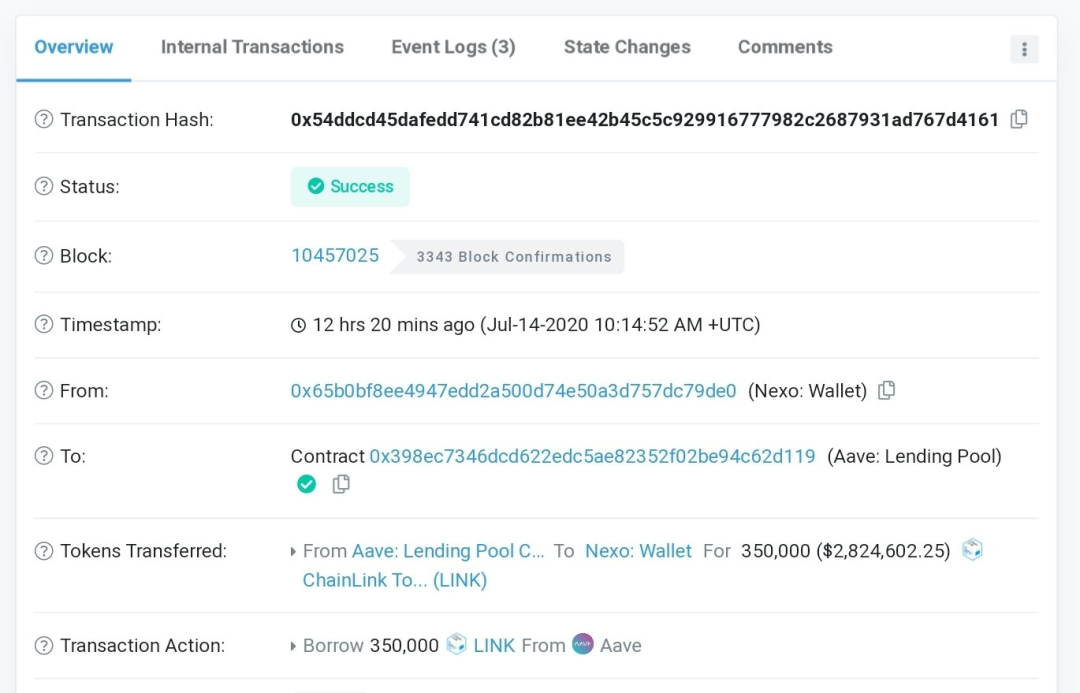The width and height of the screenshot is (1080, 693).
Task: Expand the Transaction Action entry arrow
Action: [x=292, y=645]
